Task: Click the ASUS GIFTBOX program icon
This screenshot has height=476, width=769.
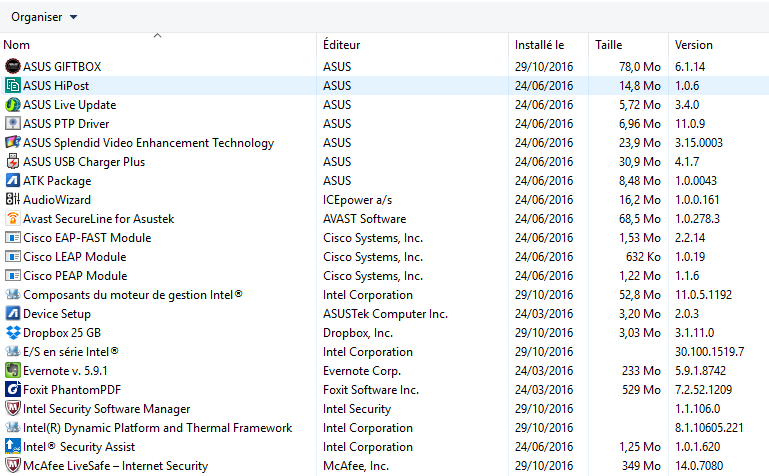Action: click(13, 67)
